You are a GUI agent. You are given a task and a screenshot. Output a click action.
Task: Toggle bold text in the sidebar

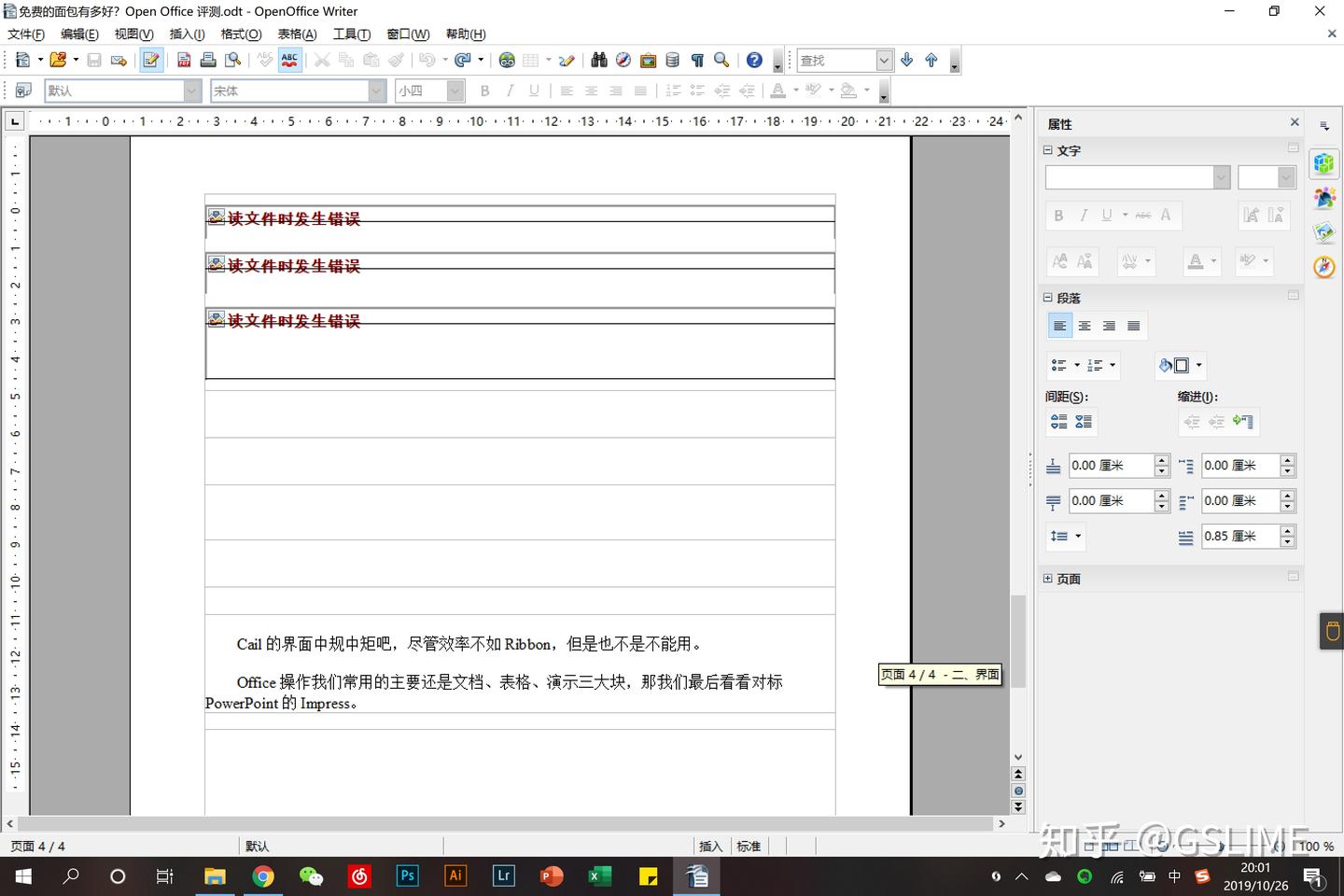tap(1058, 215)
